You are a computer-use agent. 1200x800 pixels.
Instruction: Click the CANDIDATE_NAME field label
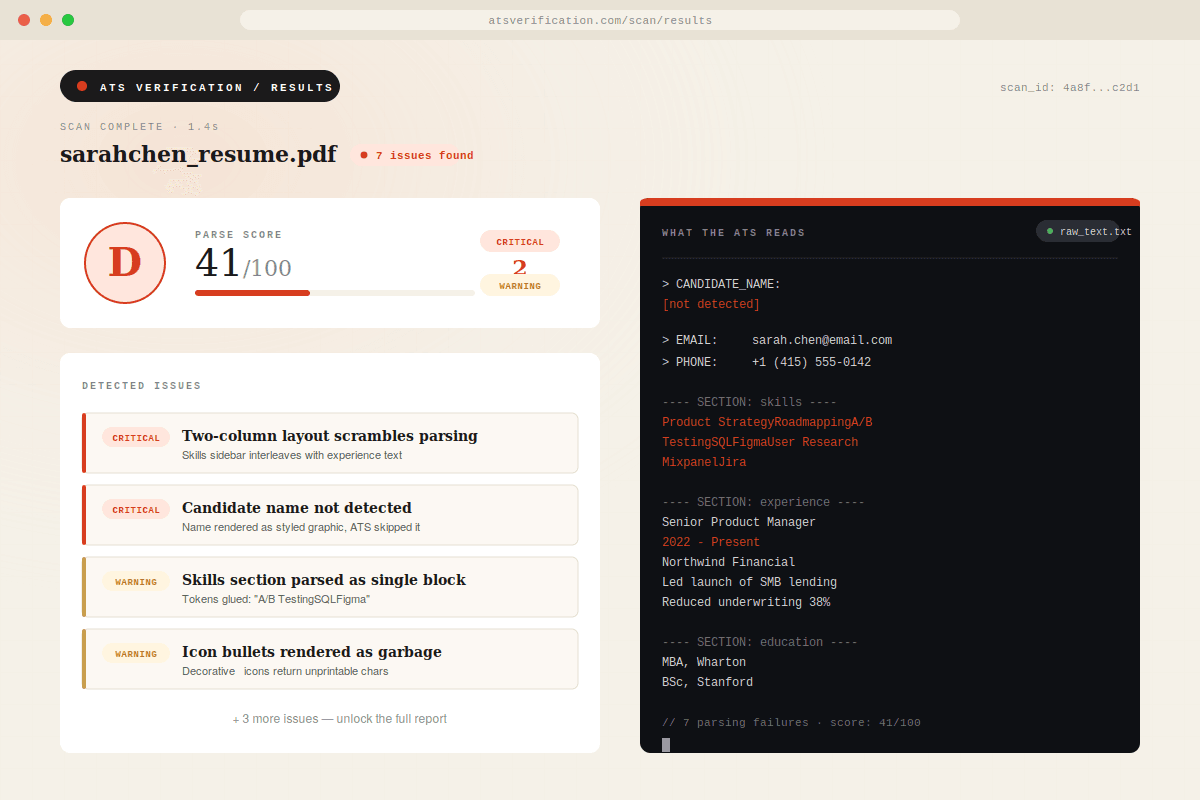coord(721,284)
